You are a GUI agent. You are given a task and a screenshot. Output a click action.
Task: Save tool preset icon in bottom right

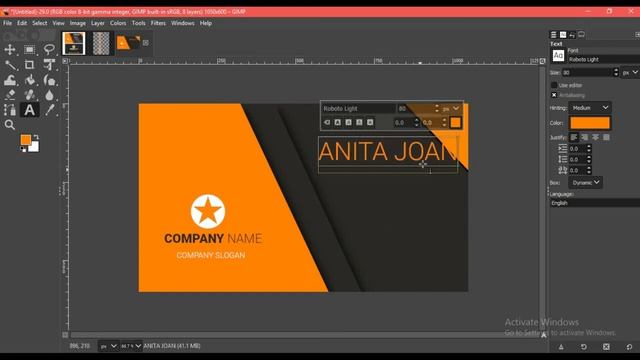561,347
